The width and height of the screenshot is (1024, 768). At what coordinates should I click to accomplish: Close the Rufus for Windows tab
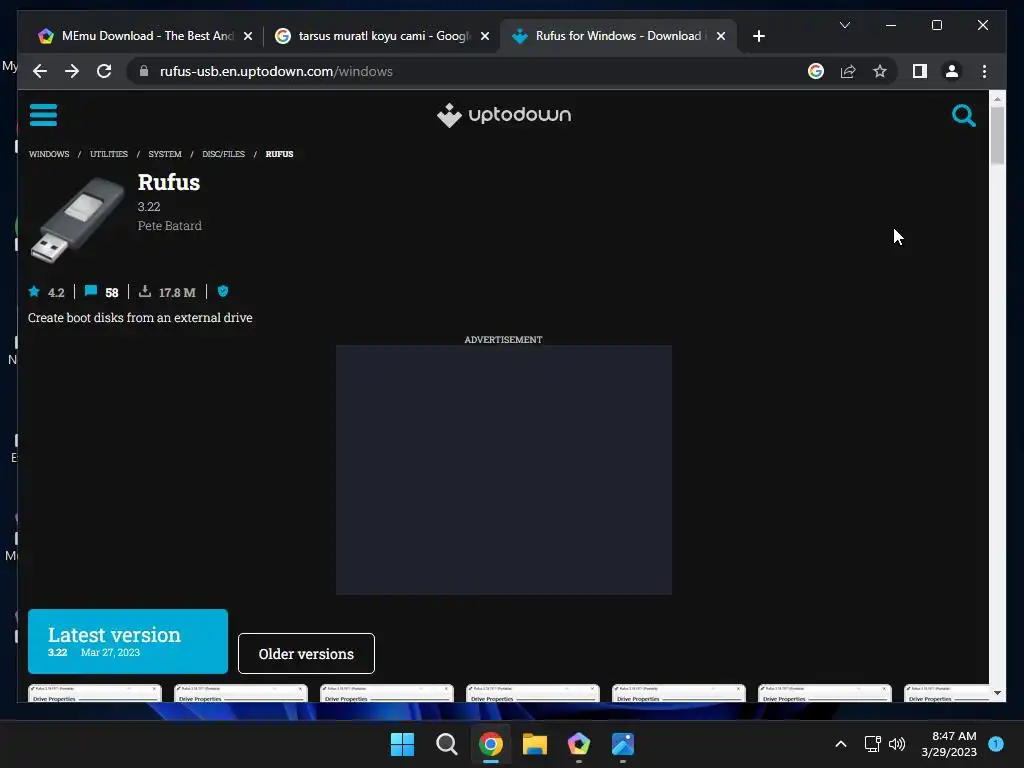pyautogui.click(x=721, y=36)
